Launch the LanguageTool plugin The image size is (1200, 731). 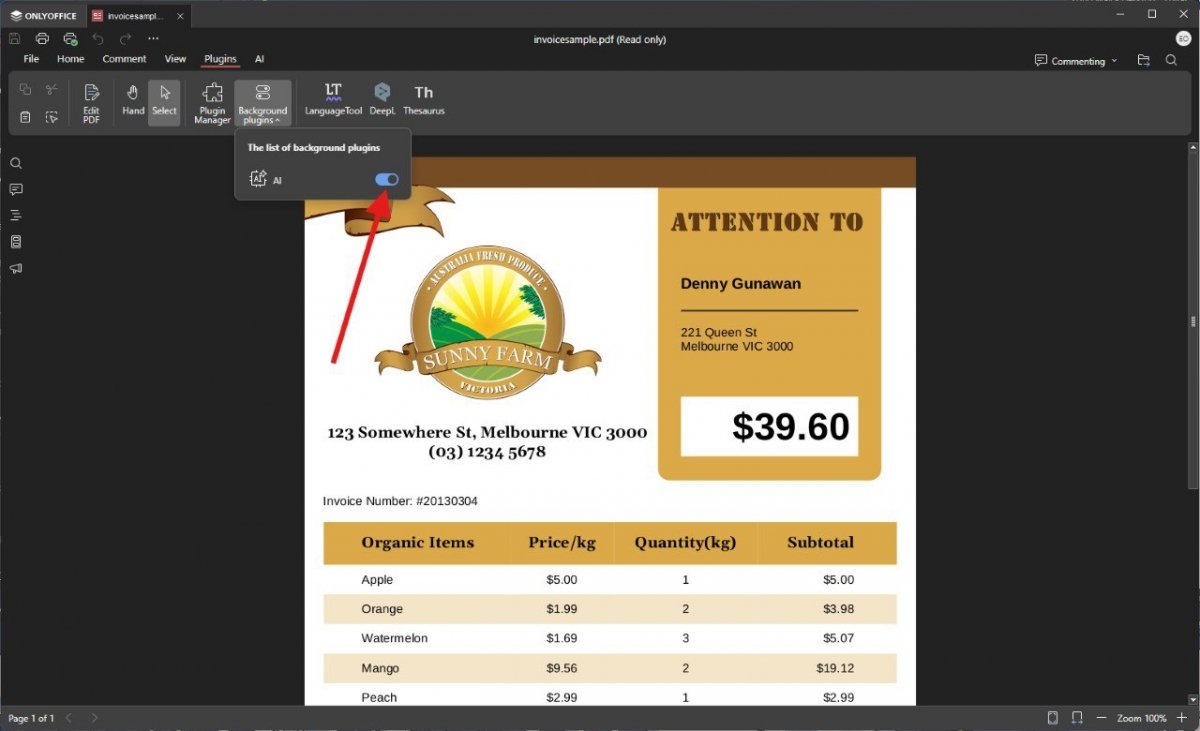tap(333, 100)
